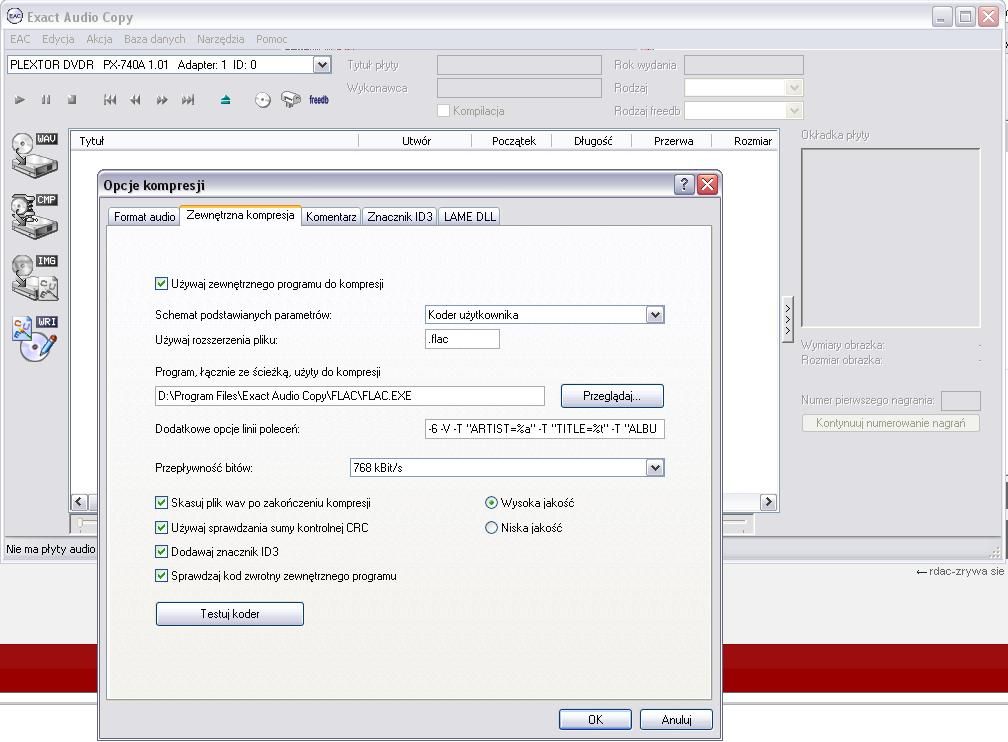Click the eject CD icon
Image resolution: width=1008 pixels, height=742 pixels.
pos(225,100)
